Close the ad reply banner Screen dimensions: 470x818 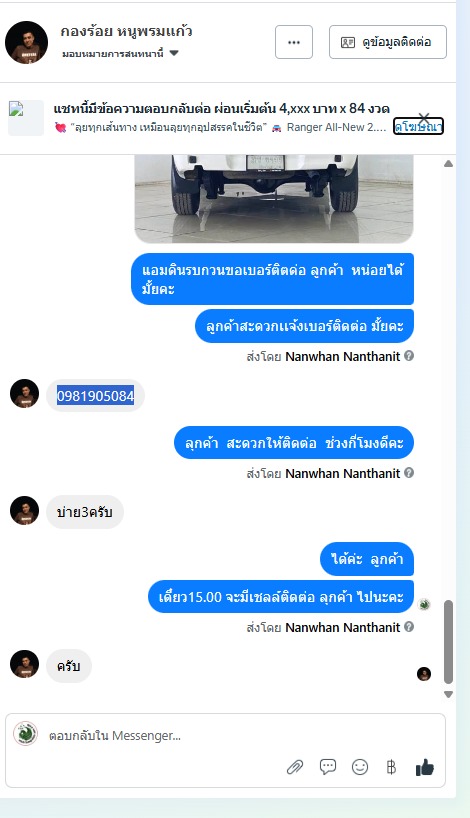pos(424,118)
